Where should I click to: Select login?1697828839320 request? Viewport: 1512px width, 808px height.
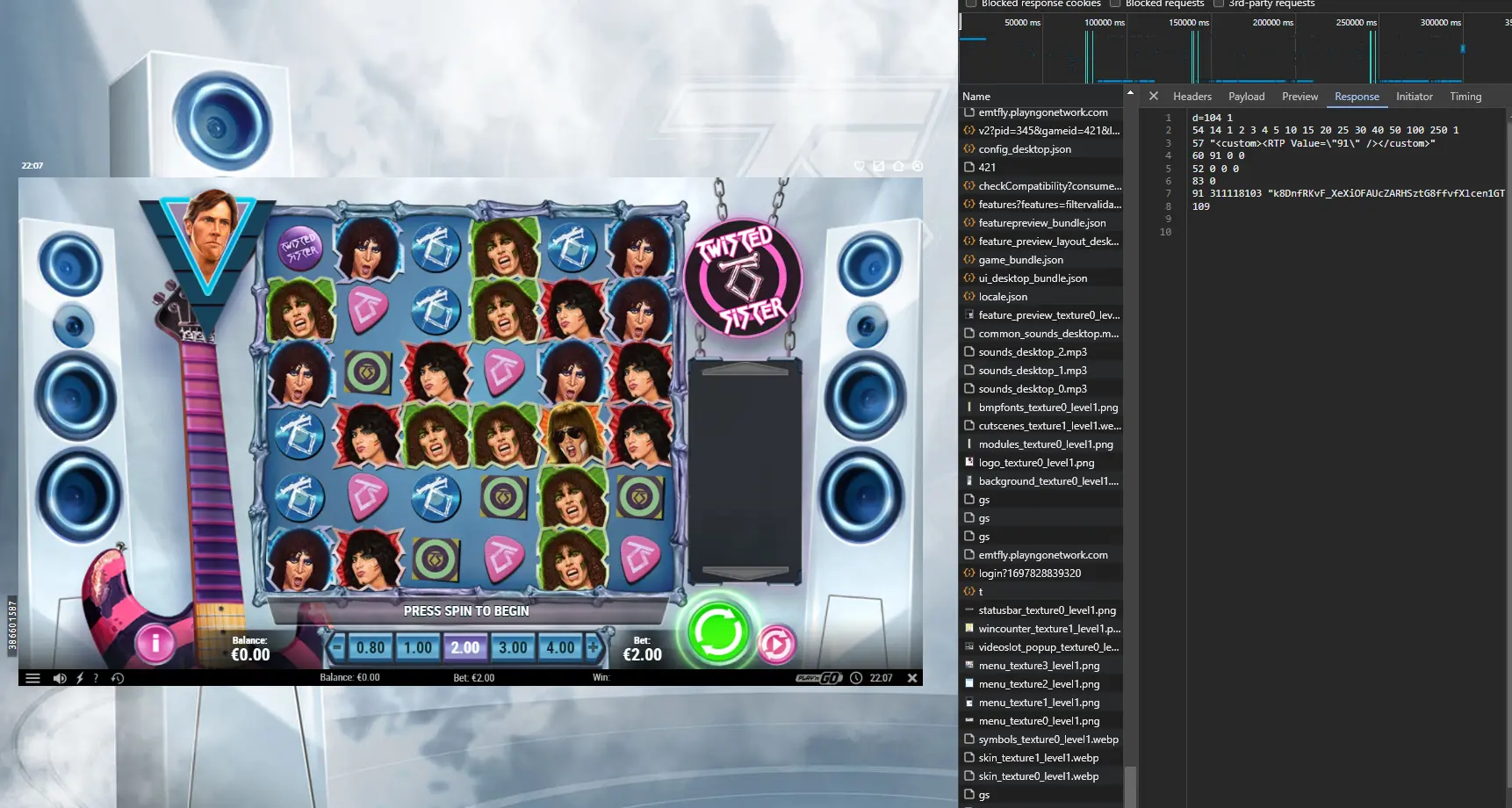tap(1042, 574)
